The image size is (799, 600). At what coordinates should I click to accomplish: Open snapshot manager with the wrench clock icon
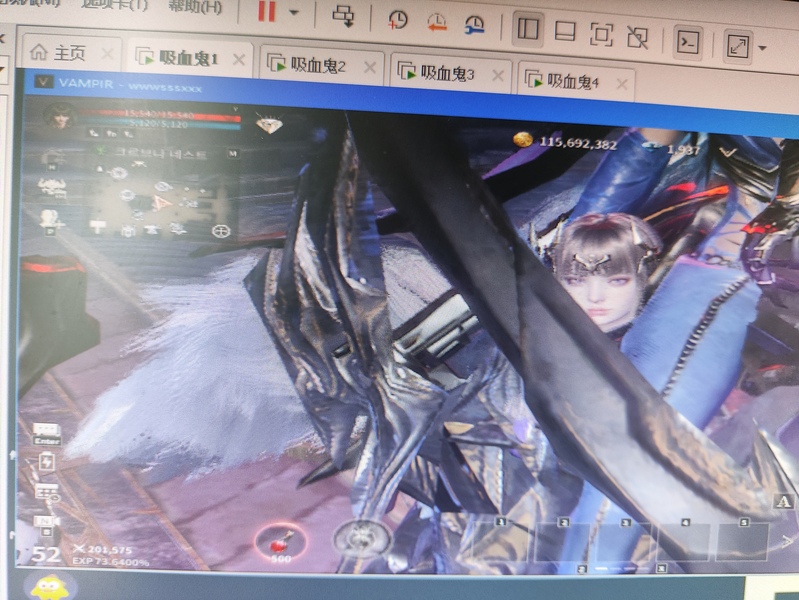pyautogui.click(x=474, y=25)
